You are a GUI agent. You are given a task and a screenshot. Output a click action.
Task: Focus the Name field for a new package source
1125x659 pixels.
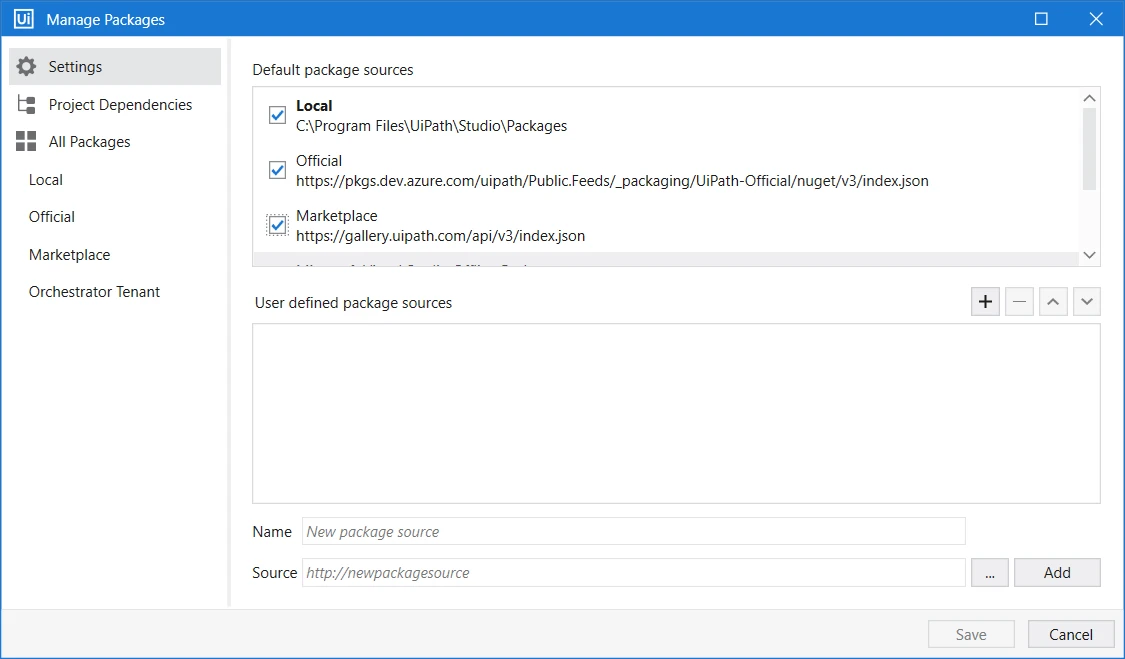[634, 531]
